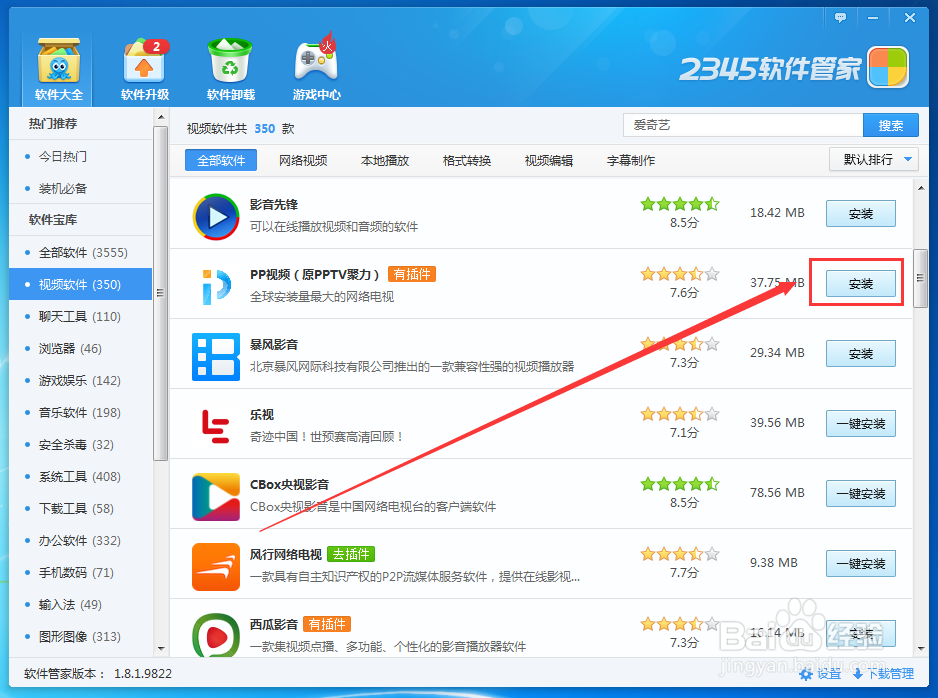Click the 暴风影音 title text
The height and width of the screenshot is (698, 938).
(273, 345)
